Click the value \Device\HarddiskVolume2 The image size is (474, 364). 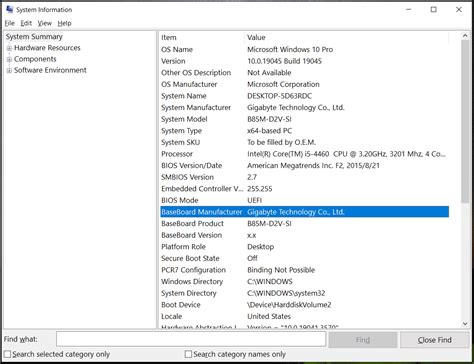pyautogui.click(x=289, y=305)
